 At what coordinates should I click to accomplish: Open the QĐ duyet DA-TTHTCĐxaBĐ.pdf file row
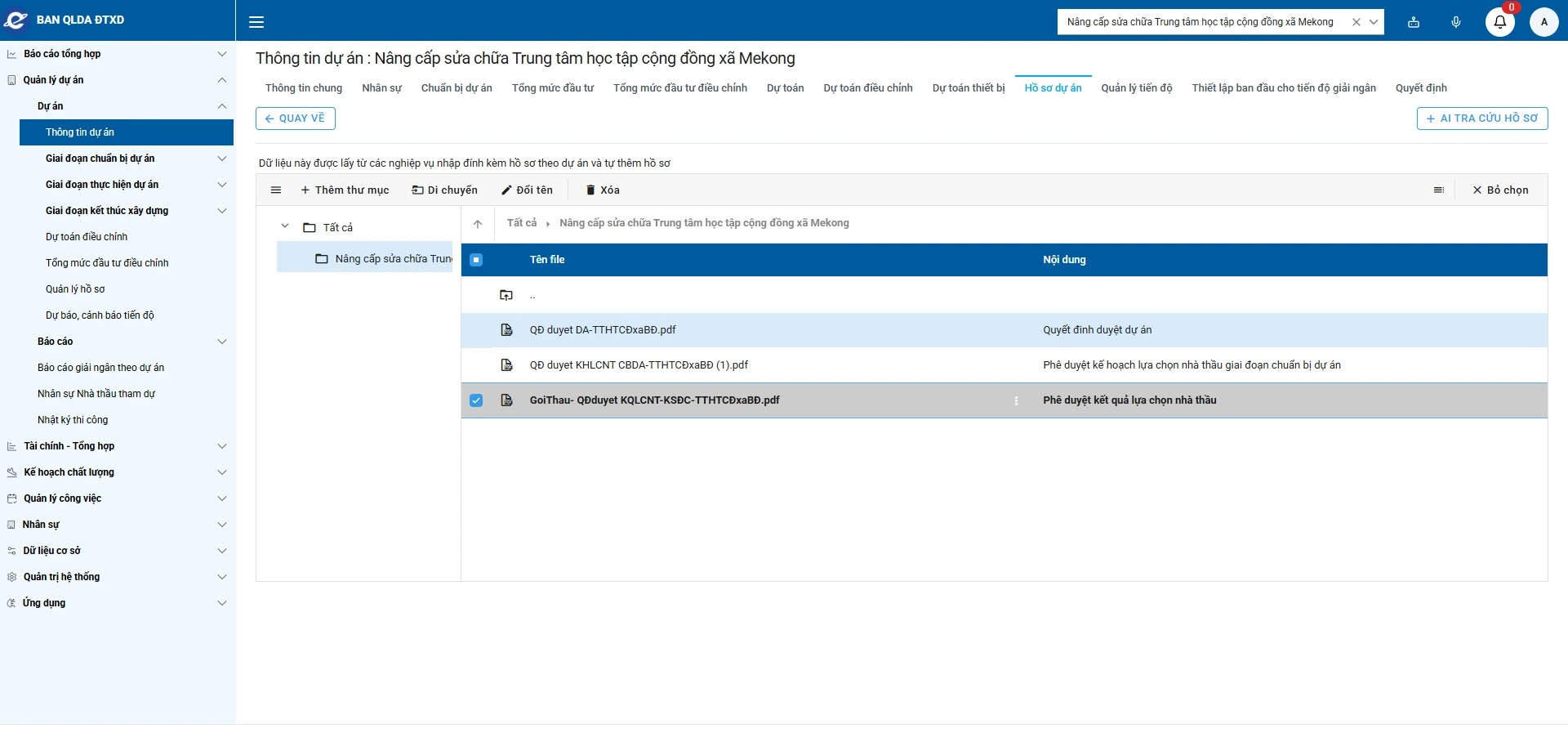pos(603,330)
